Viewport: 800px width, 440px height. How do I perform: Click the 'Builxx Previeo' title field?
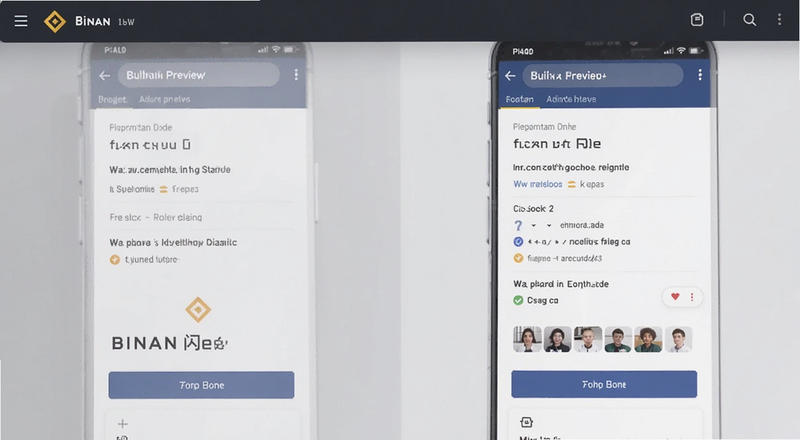(603, 76)
